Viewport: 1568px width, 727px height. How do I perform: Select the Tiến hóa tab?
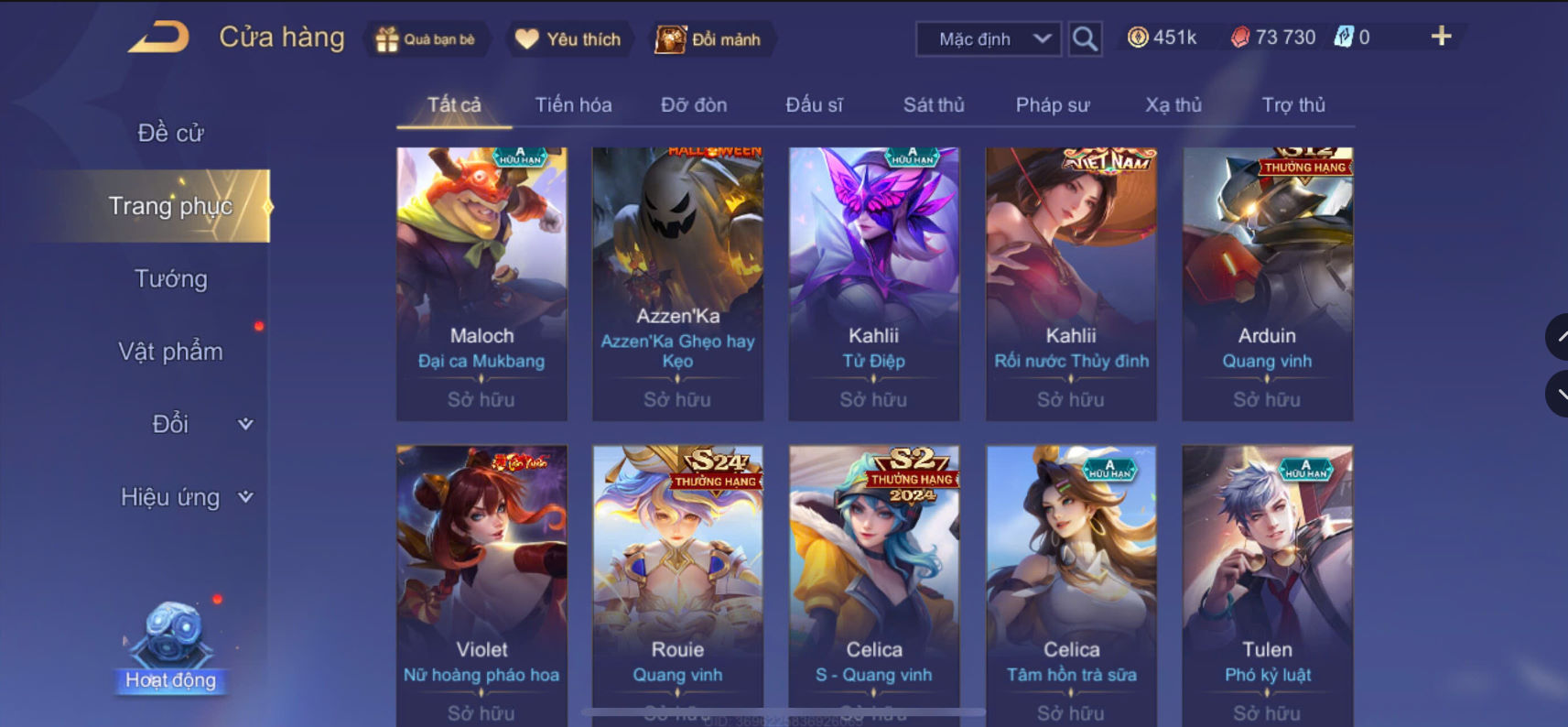coord(573,105)
